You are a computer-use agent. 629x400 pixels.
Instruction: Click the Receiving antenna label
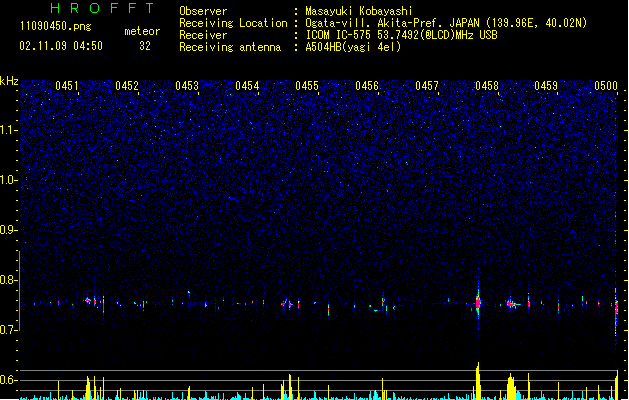(230, 47)
